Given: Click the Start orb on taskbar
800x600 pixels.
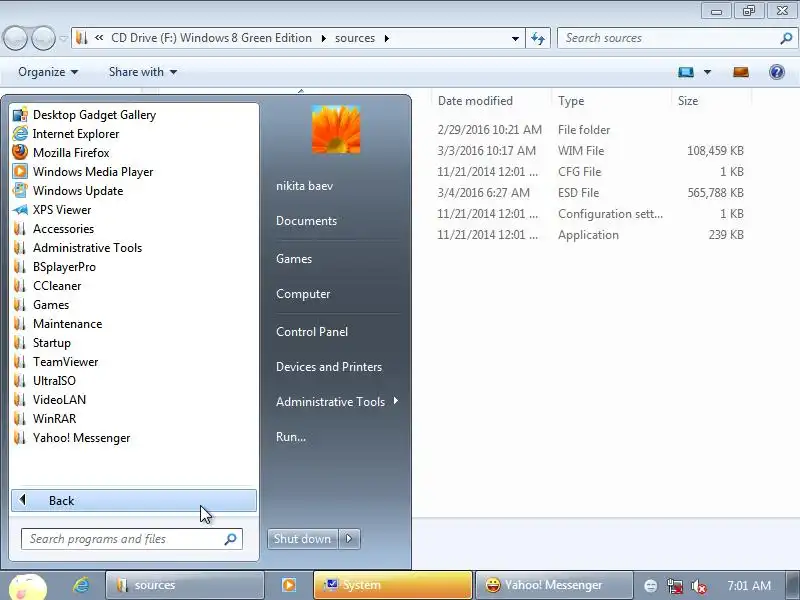Looking at the screenshot, I should pyautogui.click(x=28, y=587).
